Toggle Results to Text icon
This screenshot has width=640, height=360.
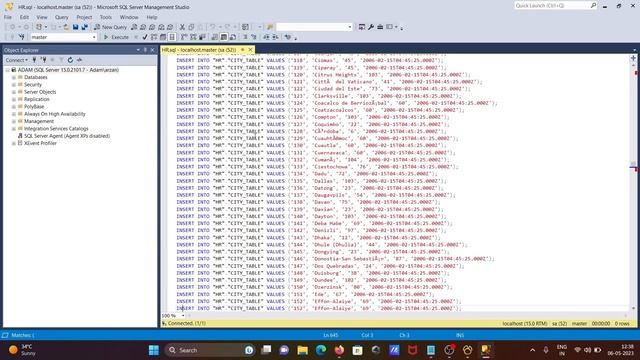[215, 37]
